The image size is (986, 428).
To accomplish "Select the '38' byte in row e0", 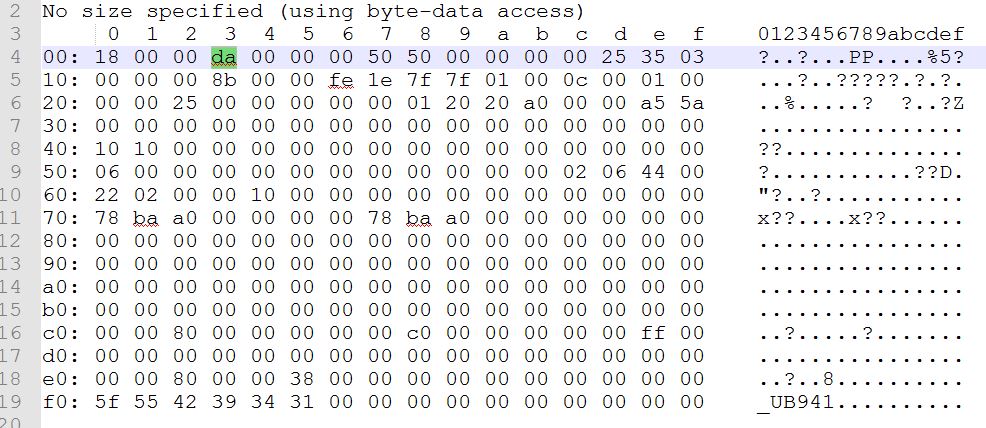I will pyautogui.click(x=302, y=379).
